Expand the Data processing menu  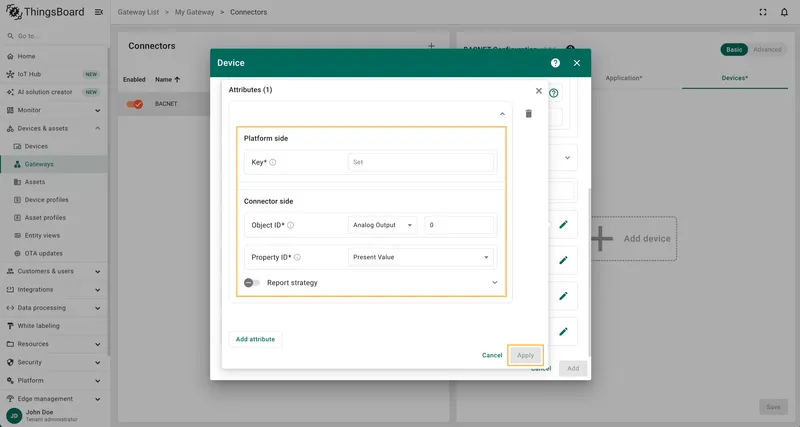(x=97, y=308)
